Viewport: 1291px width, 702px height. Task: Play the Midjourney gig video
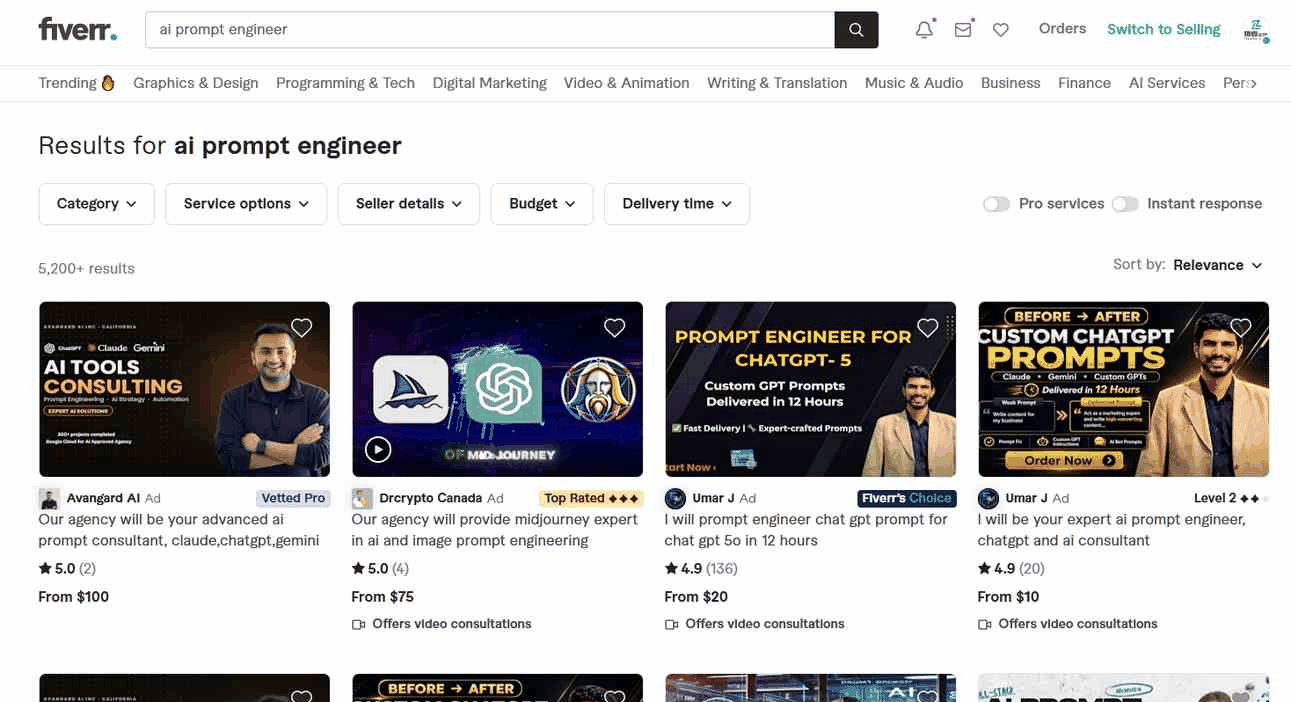point(378,449)
